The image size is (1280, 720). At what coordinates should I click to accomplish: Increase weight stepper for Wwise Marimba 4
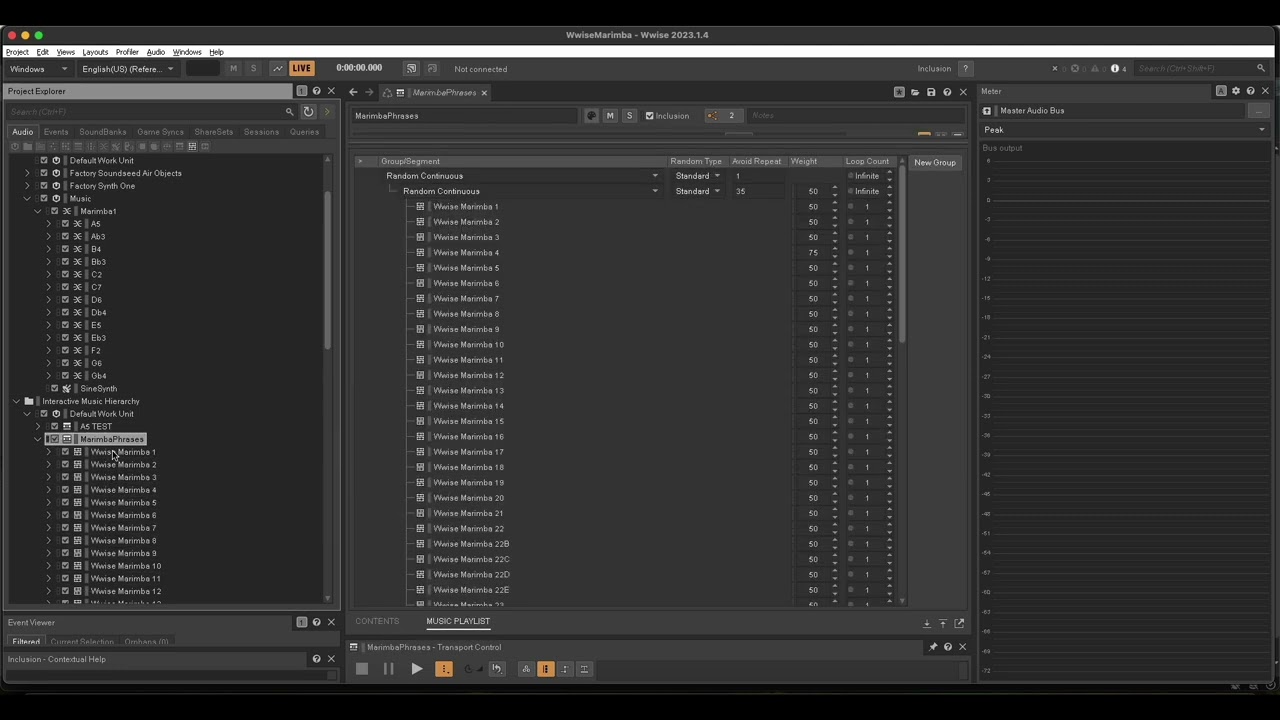pos(835,250)
